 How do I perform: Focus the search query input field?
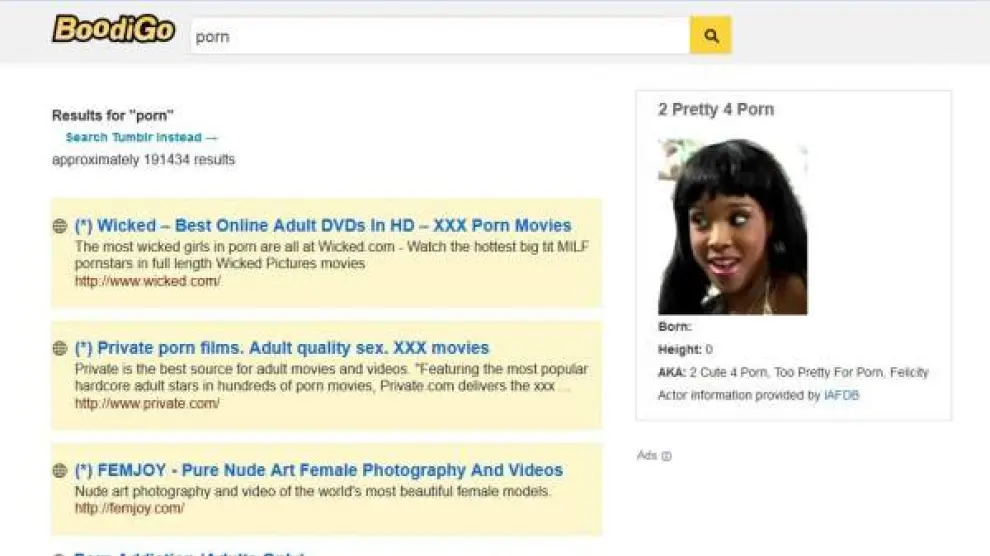tap(440, 37)
